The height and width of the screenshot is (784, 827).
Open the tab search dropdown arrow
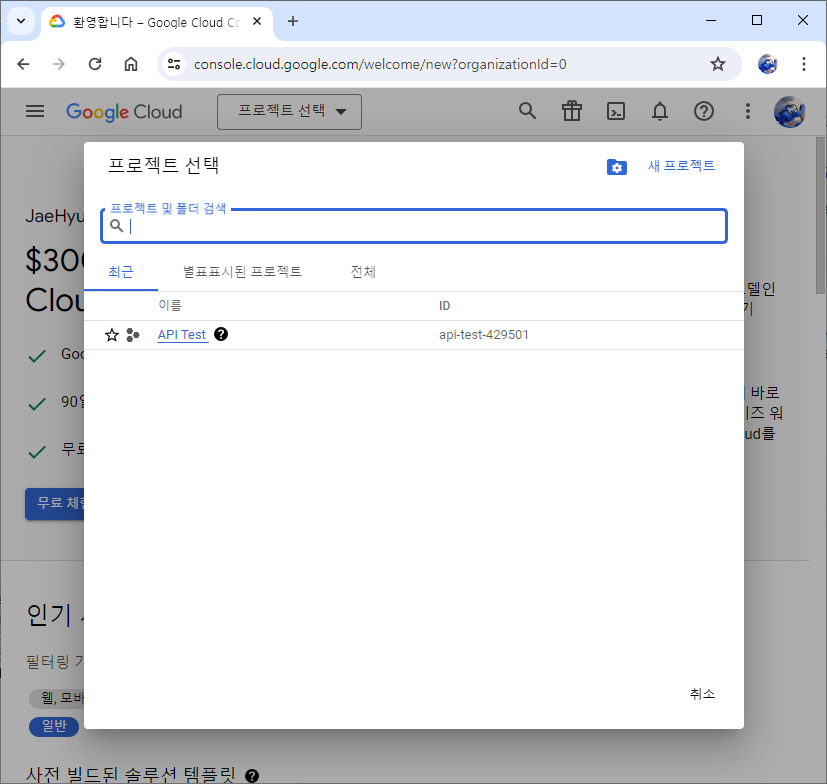21,21
